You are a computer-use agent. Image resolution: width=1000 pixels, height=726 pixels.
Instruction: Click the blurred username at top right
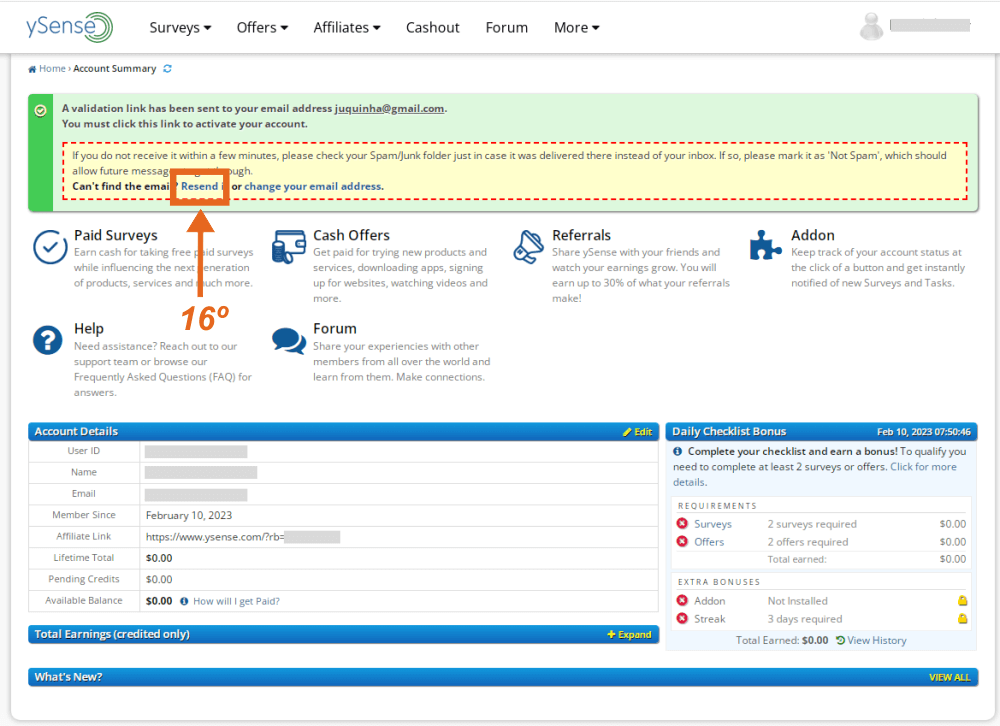pos(930,26)
